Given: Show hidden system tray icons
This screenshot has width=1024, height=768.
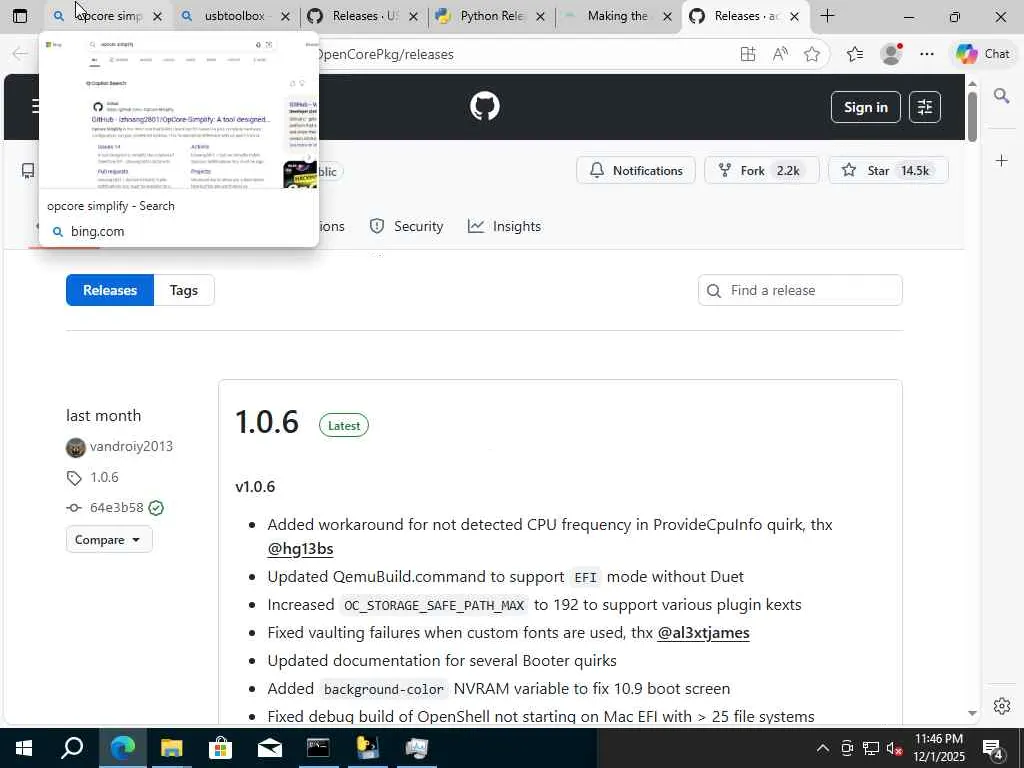Looking at the screenshot, I should click(x=823, y=748).
